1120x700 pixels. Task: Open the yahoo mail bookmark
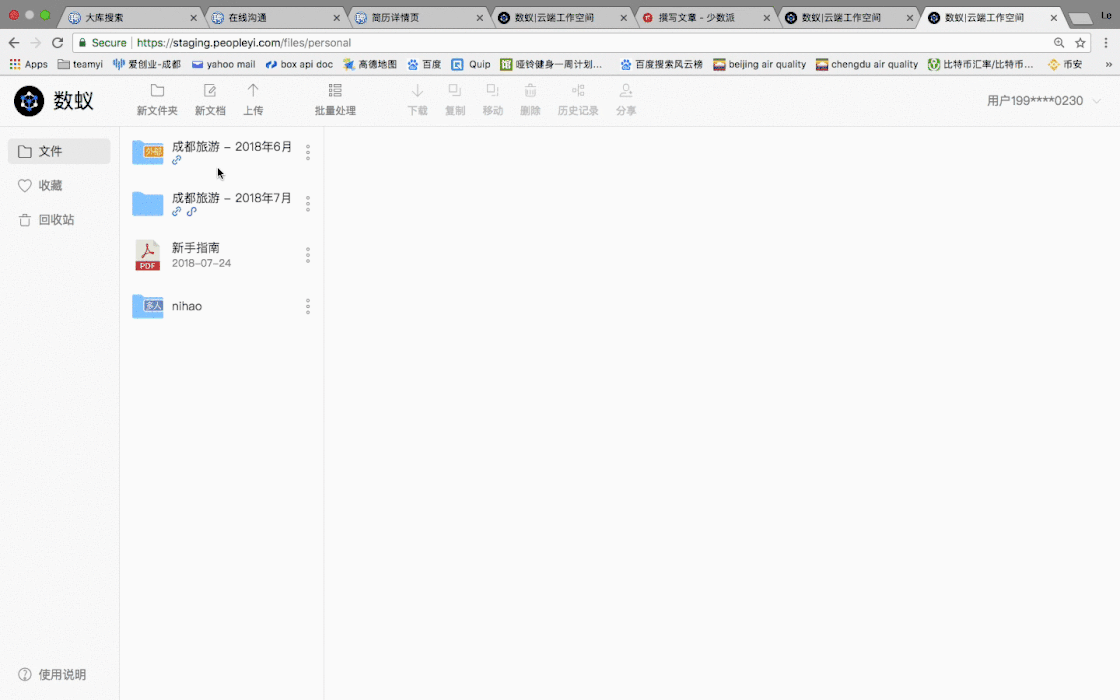tap(223, 64)
